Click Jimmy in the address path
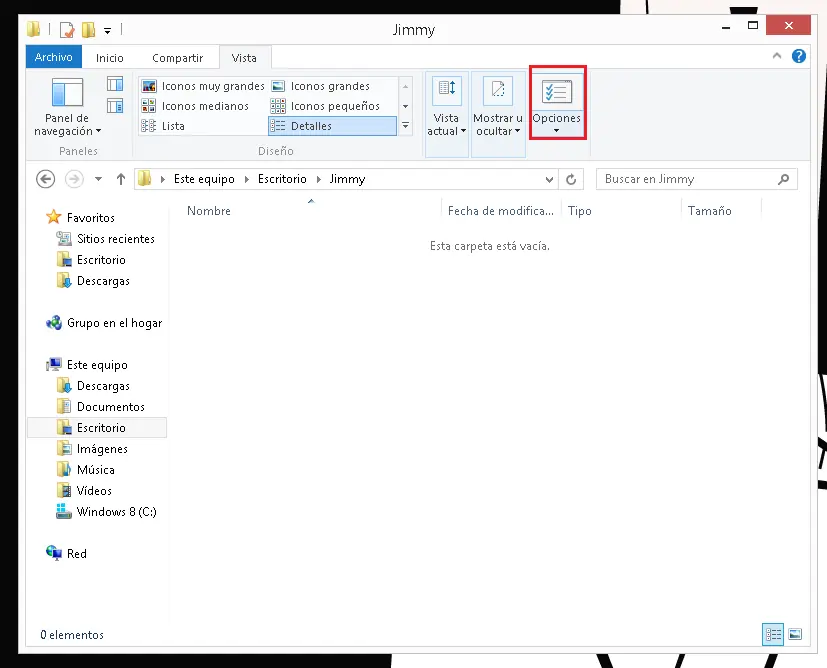The width and height of the screenshot is (827, 668). [x=347, y=179]
